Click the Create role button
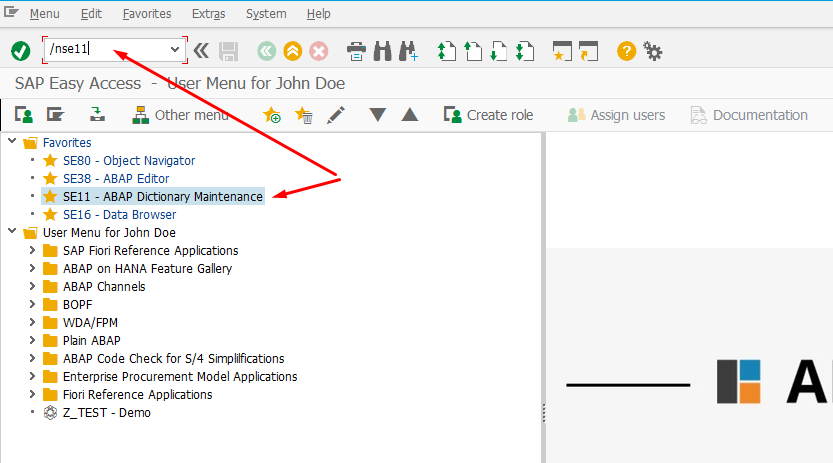This screenshot has height=463, width=833. tap(488, 115)
